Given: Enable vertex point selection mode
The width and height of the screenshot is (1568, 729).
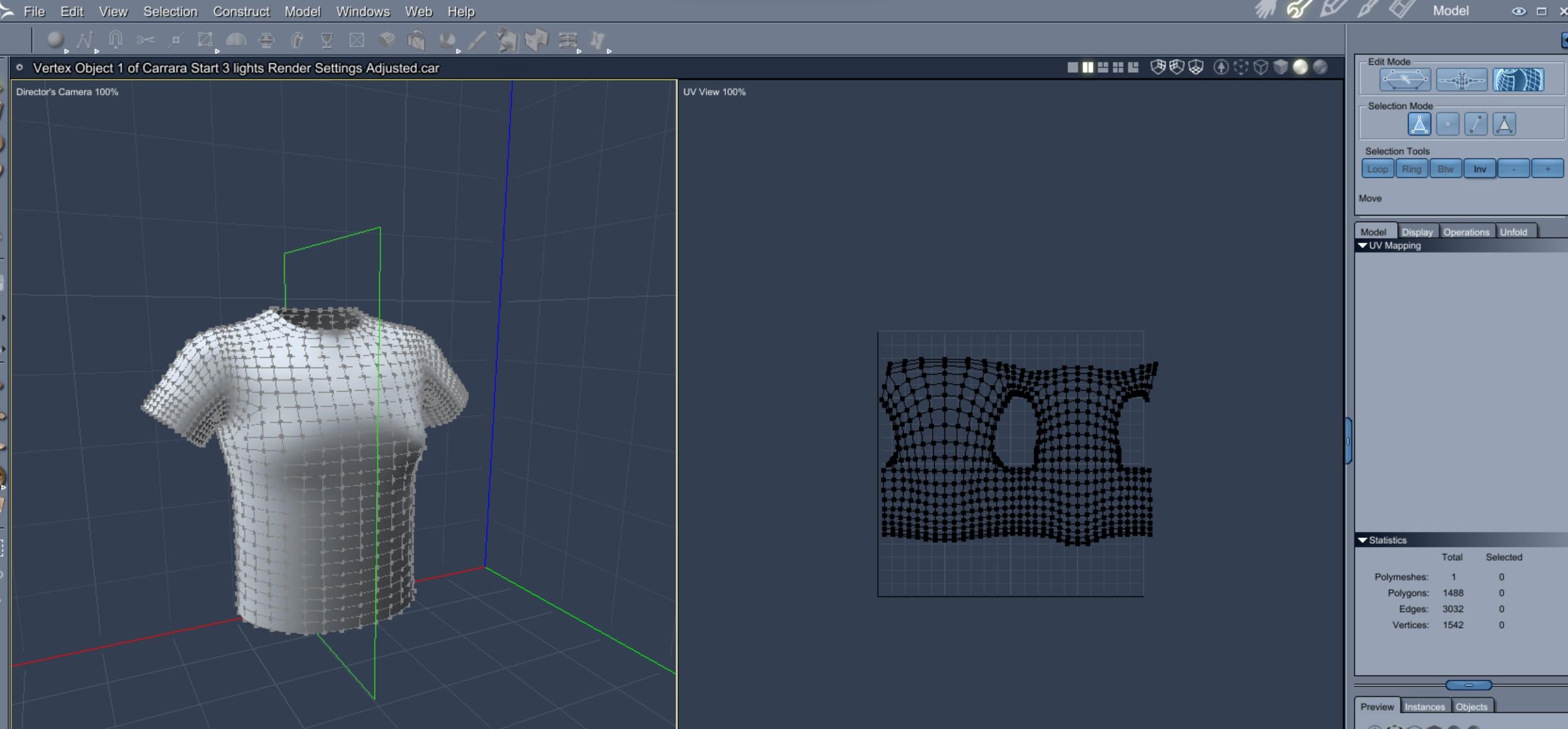Looking at the screenshot, I should point(1447,124).
